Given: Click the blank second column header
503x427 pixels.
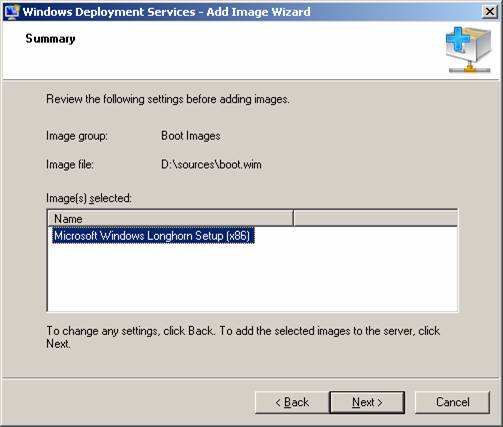Looking at the screenshot, I should [376, 219].
